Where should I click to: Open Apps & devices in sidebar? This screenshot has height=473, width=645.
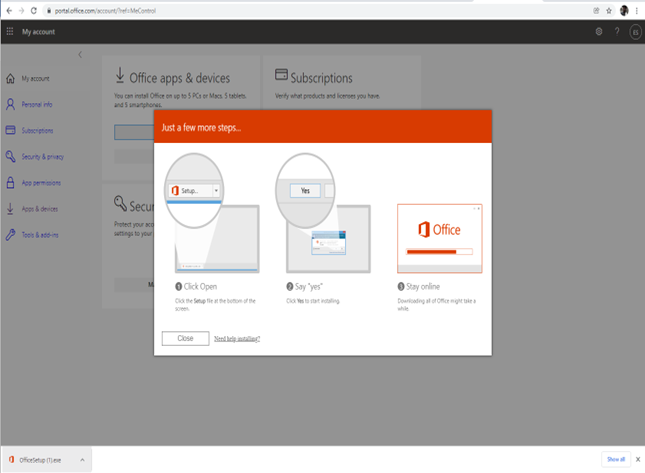coord(40,209)
